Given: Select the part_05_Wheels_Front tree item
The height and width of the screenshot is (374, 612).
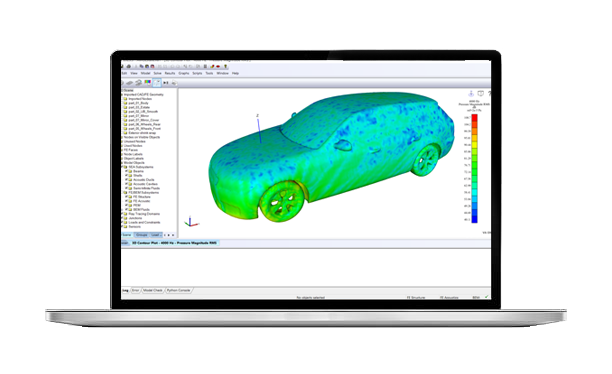Looking at the screenshot, I should [144, 128].
